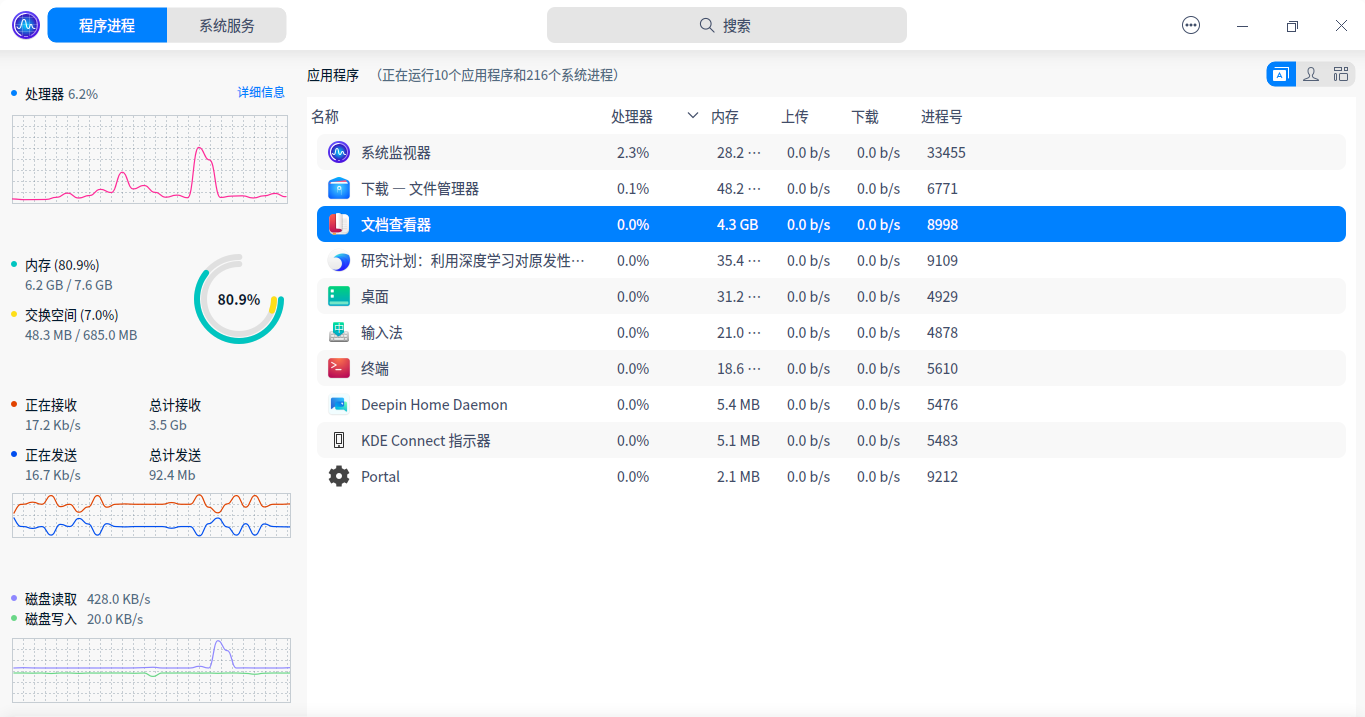
Task: Click the 文档查看器 document viewer icon
Action: click(338, 225)
